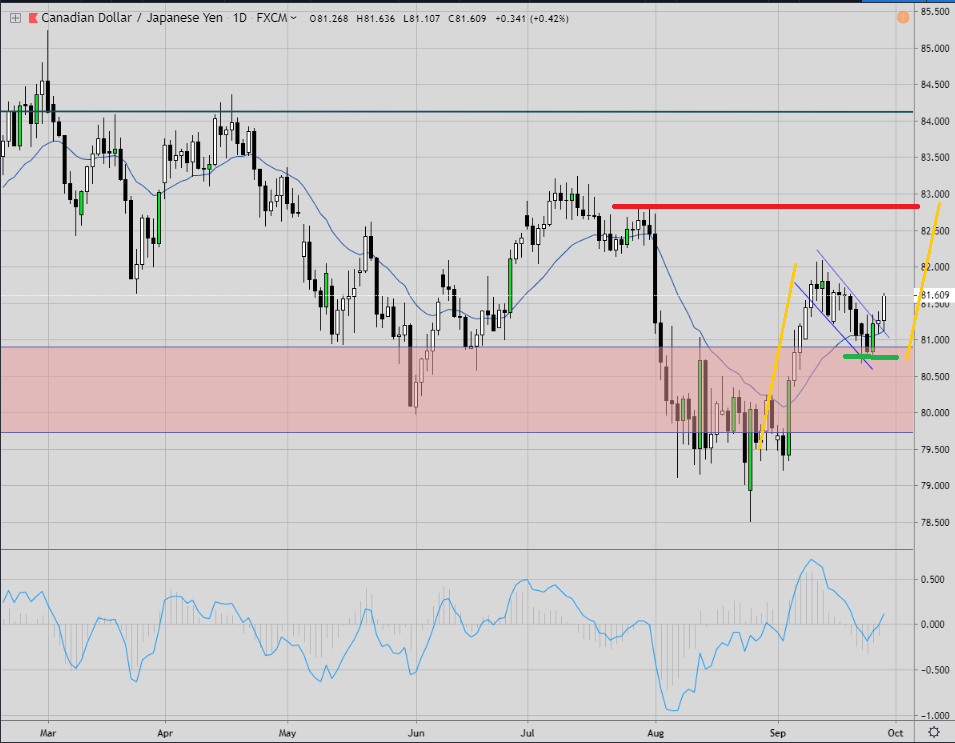The width and height of the screenshot is (955, 743).
Task: Click the orange circle status indicator
Action: coord(903,18)
